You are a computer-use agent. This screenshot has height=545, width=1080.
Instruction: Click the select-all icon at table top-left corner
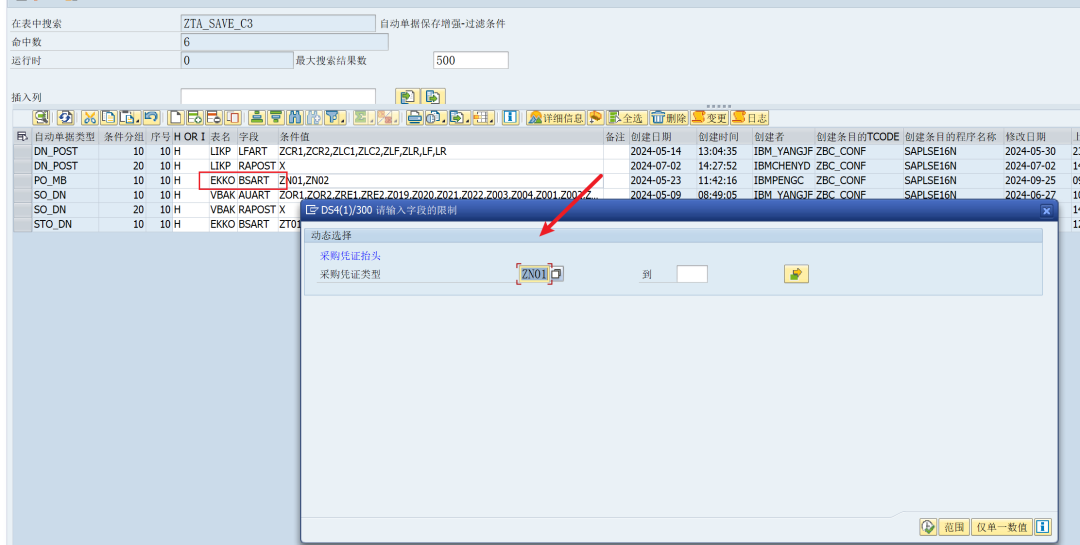tap(22, 136)
